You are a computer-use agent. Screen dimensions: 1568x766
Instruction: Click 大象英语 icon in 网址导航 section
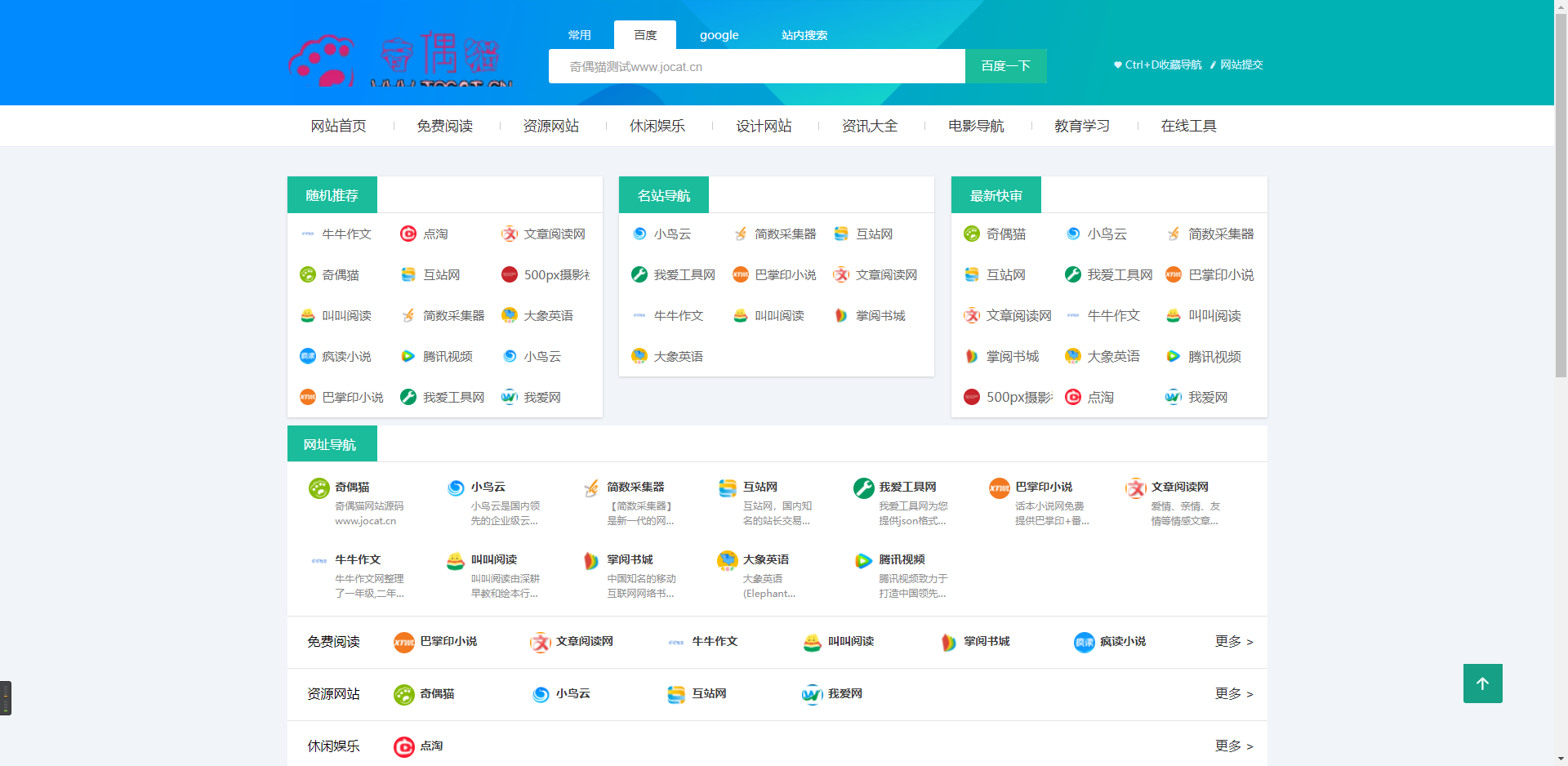(727, 561)
